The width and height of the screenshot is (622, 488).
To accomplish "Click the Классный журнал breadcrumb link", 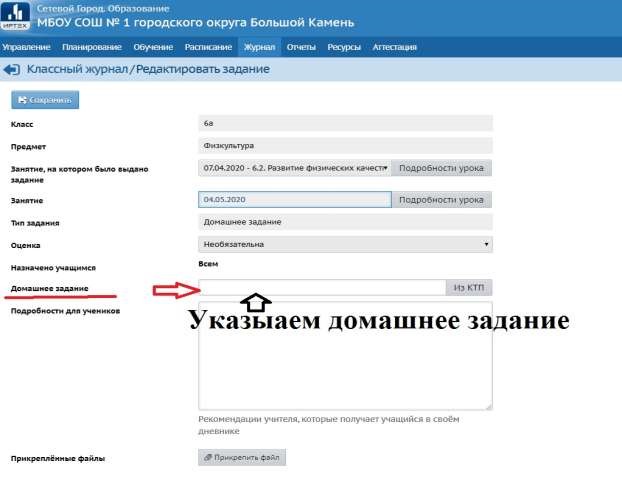I will pyautogui.click(x=77, y=69).
